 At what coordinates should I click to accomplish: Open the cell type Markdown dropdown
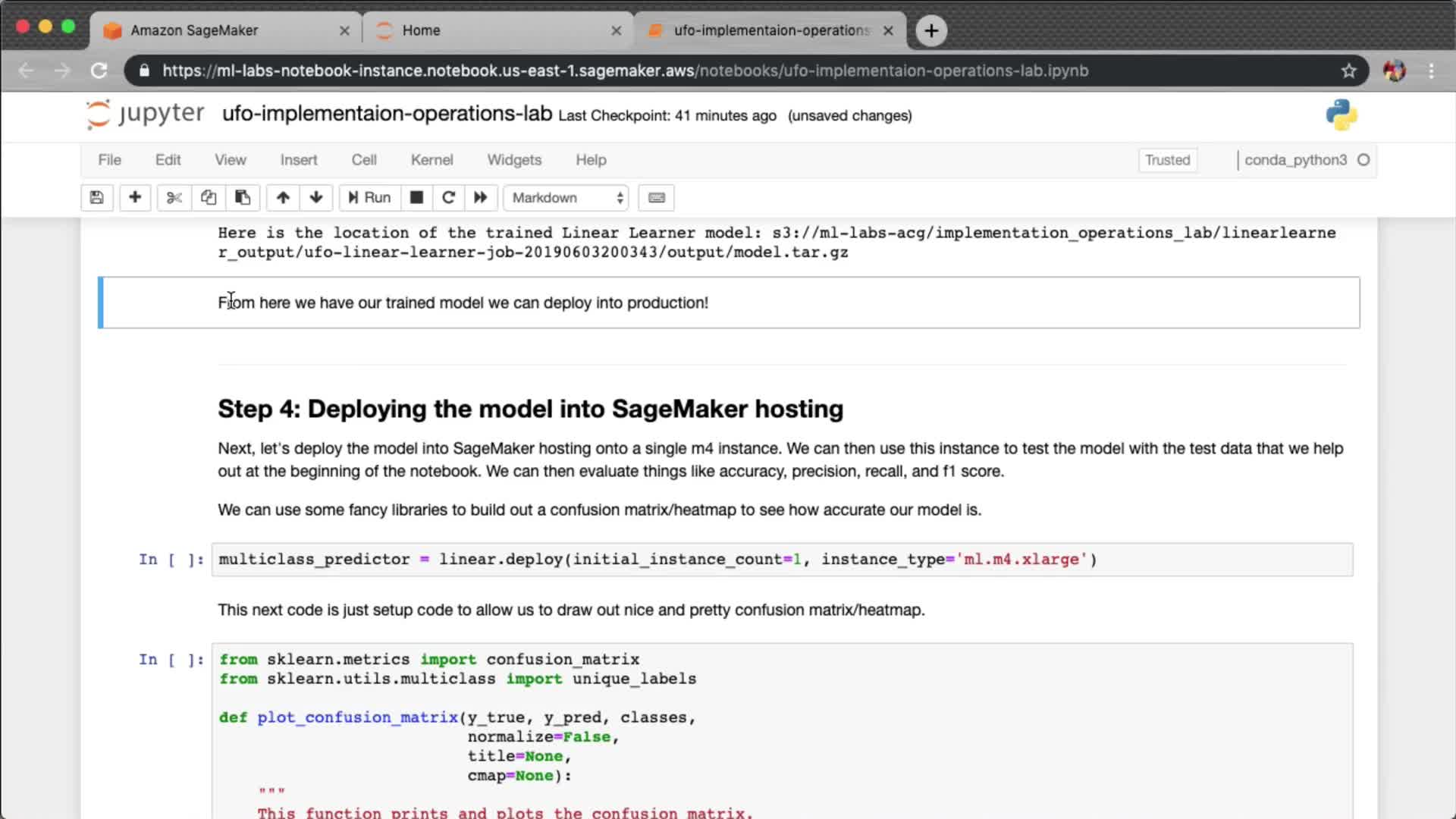(x=566, y=198)
